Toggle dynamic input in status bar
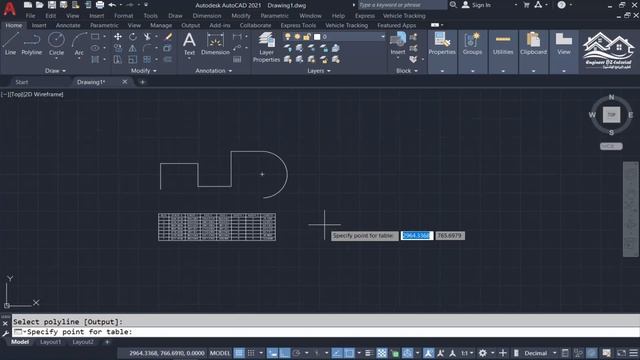 coord(272,353)
